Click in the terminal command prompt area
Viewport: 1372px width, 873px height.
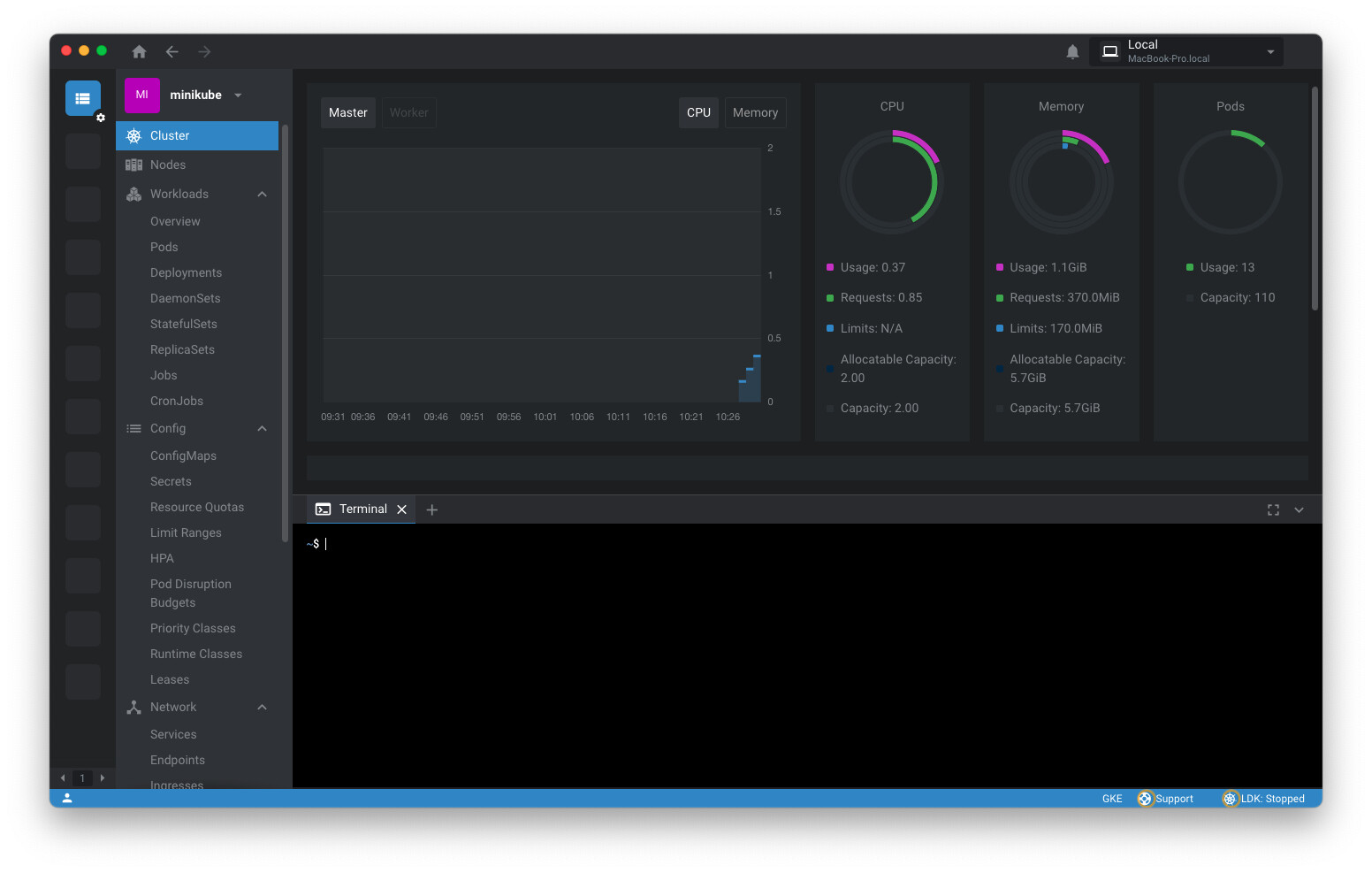point(796,619)
